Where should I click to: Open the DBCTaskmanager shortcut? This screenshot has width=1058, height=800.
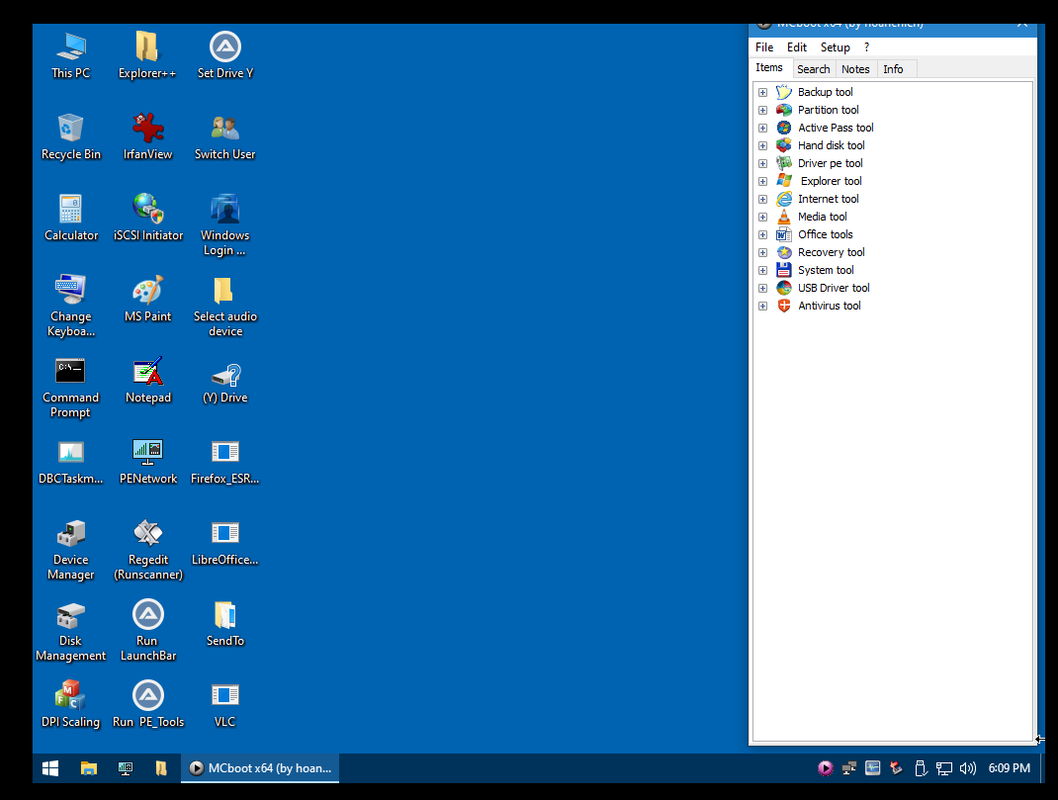[x=71, y=461]
